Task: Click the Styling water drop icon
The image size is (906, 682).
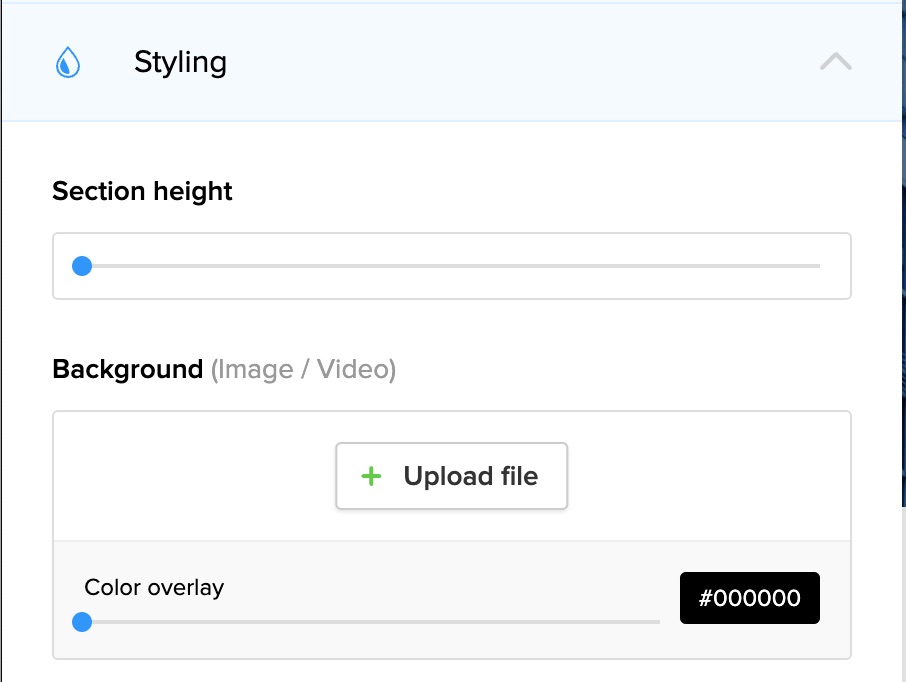Action: tap(67, 64)
